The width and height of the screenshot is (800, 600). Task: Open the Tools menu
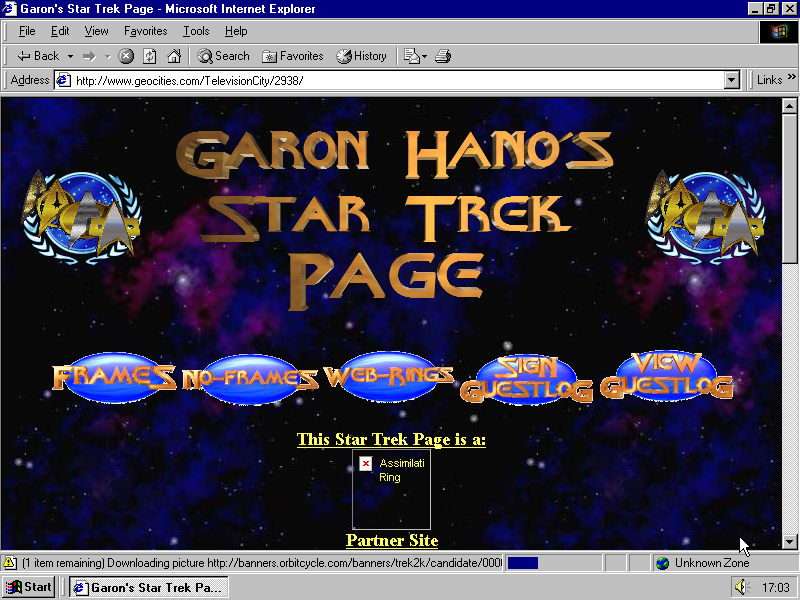(x=196, y=31)
